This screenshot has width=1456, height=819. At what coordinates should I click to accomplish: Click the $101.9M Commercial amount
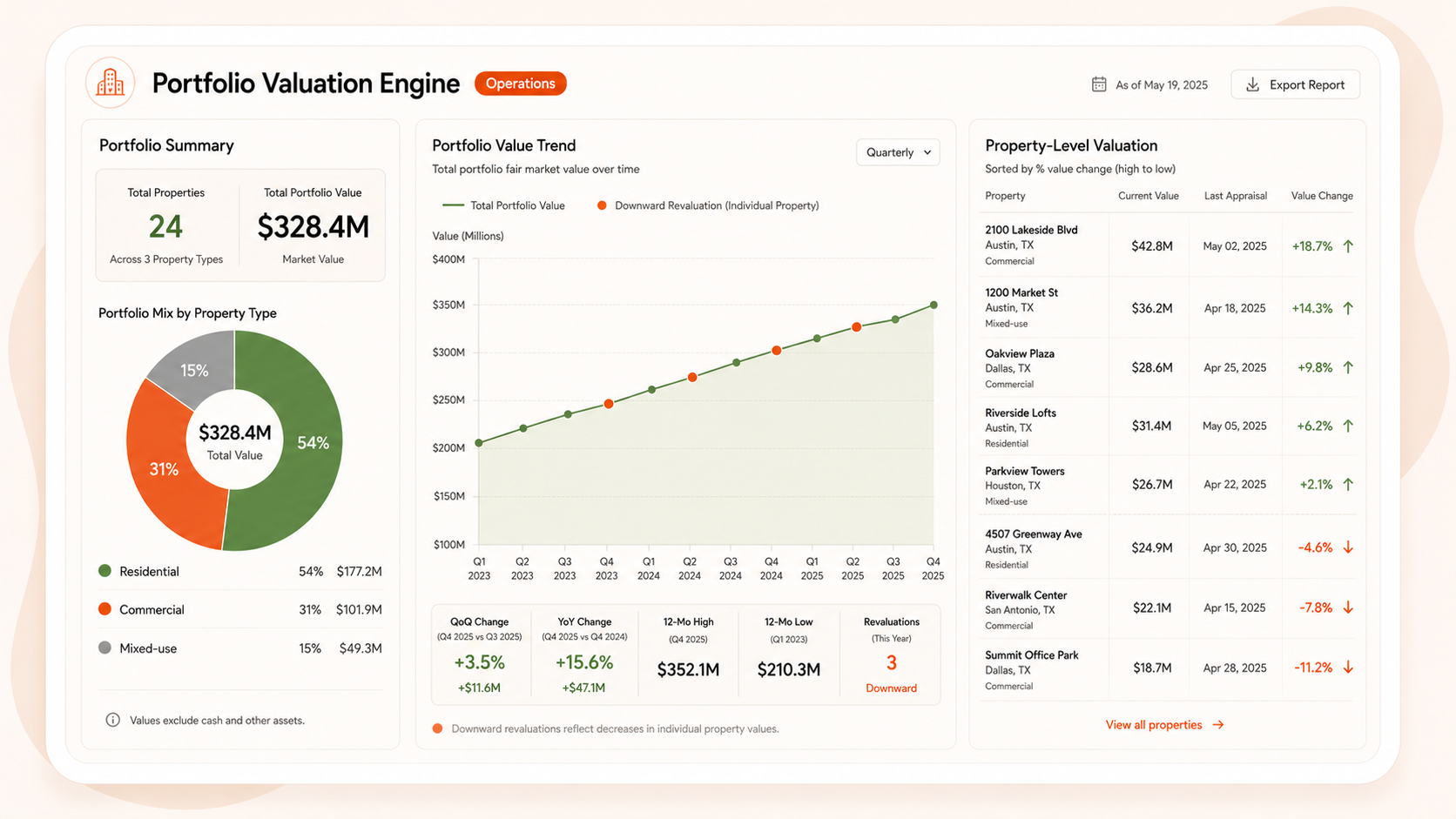tap(359, 610)
